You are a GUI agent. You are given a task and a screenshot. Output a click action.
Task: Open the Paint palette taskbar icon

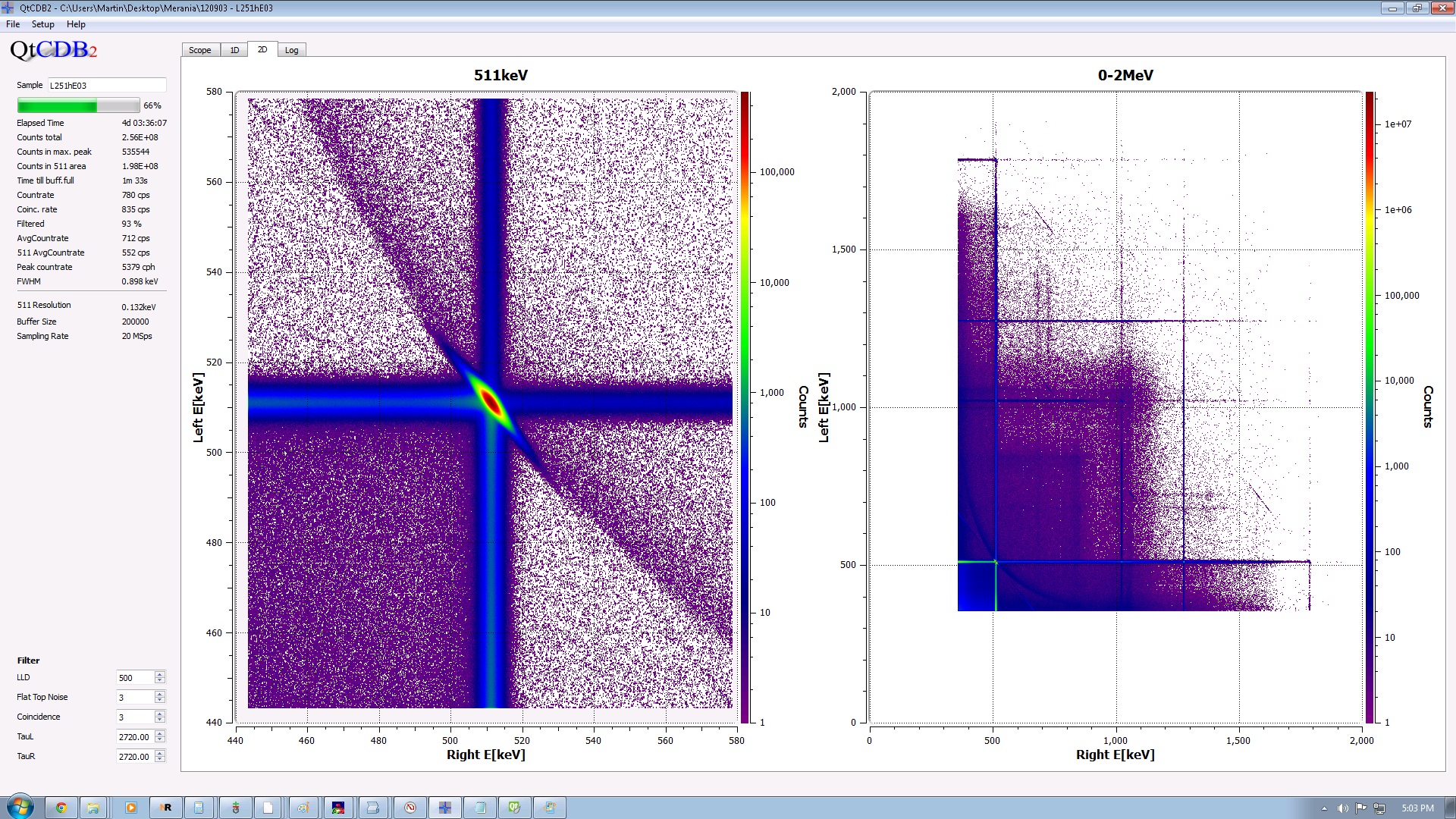[303, 808]
